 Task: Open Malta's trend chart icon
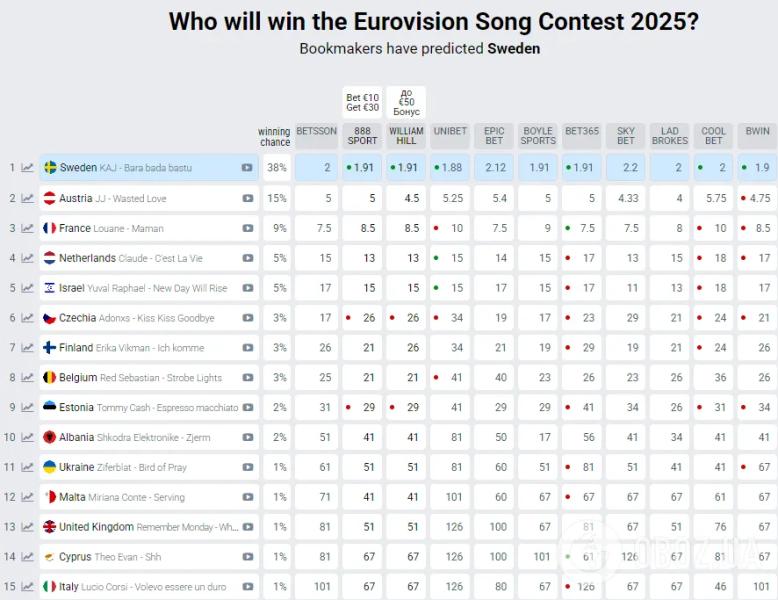tap(27, 497)
